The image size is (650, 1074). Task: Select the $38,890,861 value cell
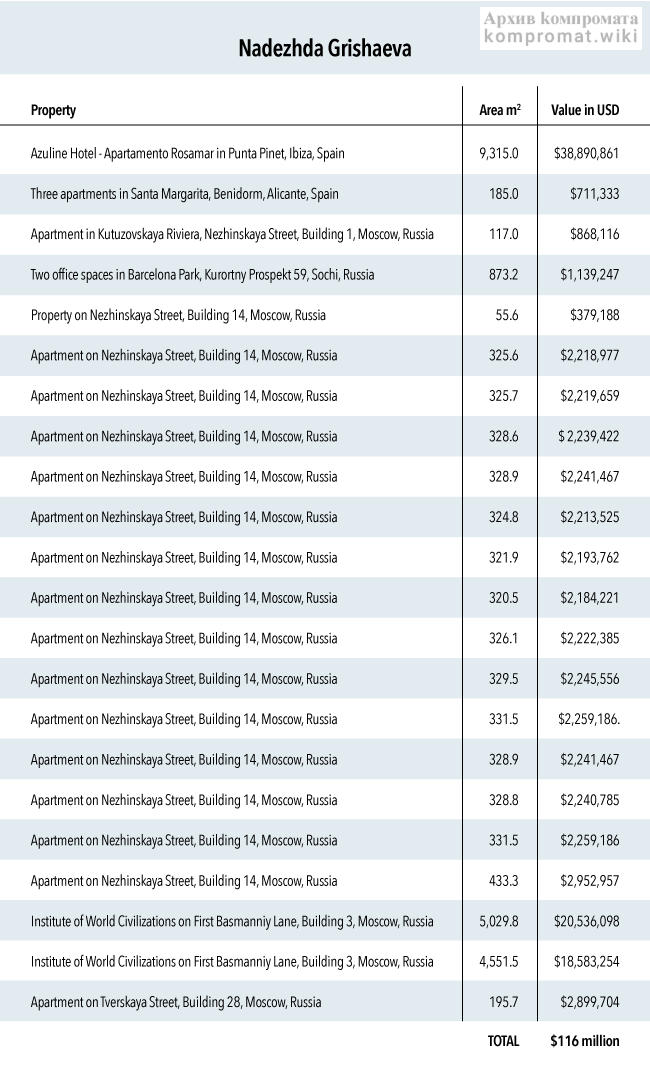click(x=586, y=154)
